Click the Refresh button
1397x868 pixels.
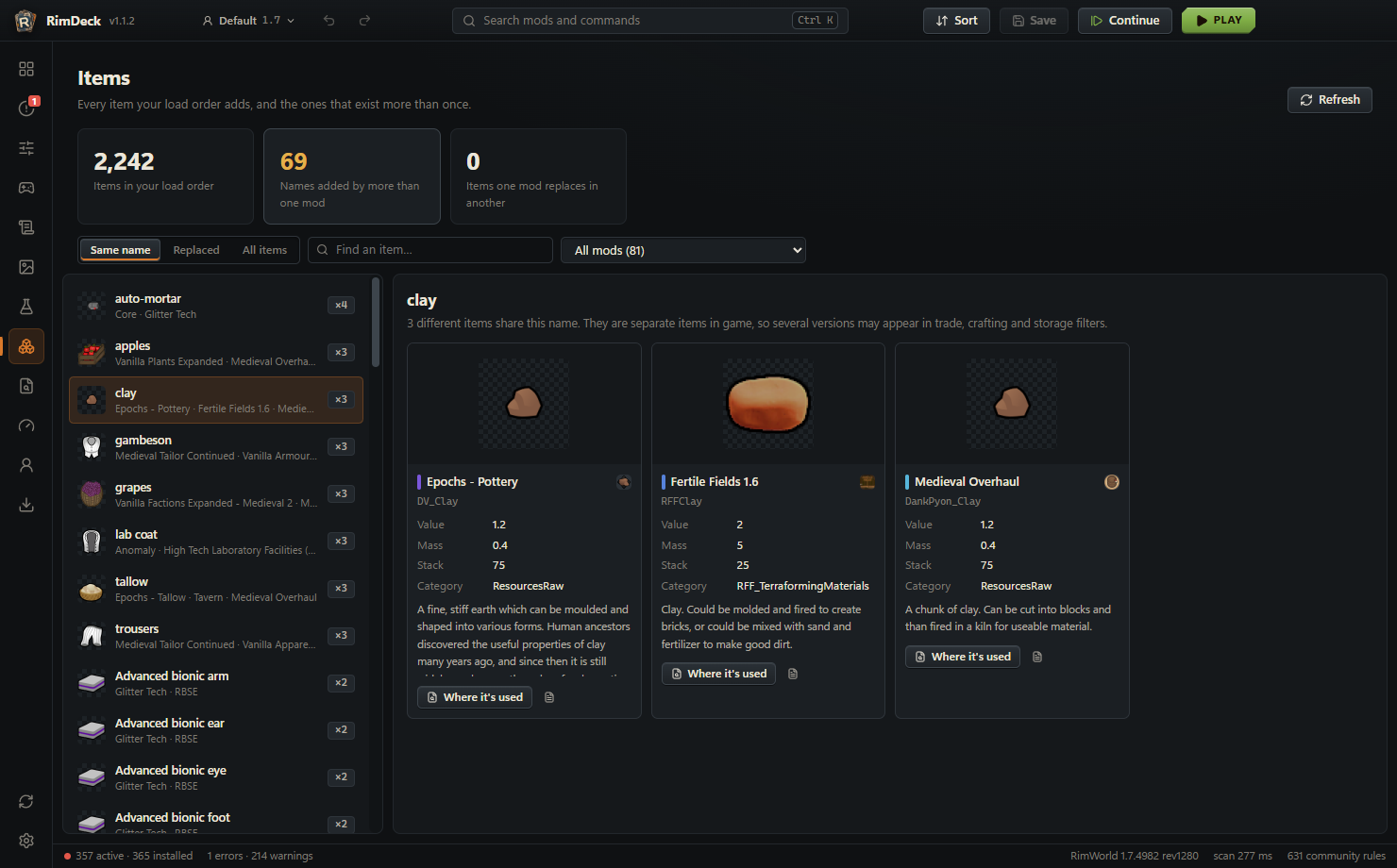[1330, 100]
